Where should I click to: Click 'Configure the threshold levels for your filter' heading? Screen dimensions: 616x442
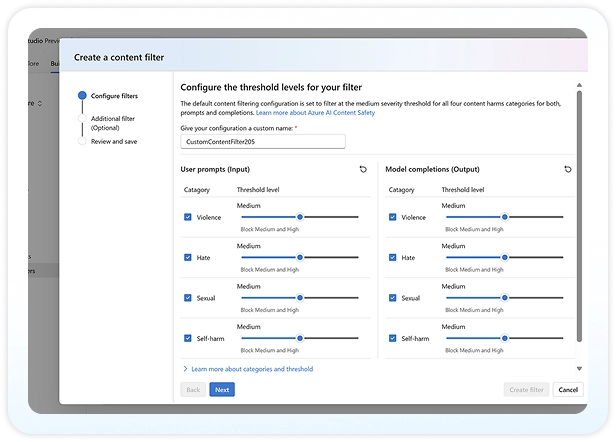(271, 87)
